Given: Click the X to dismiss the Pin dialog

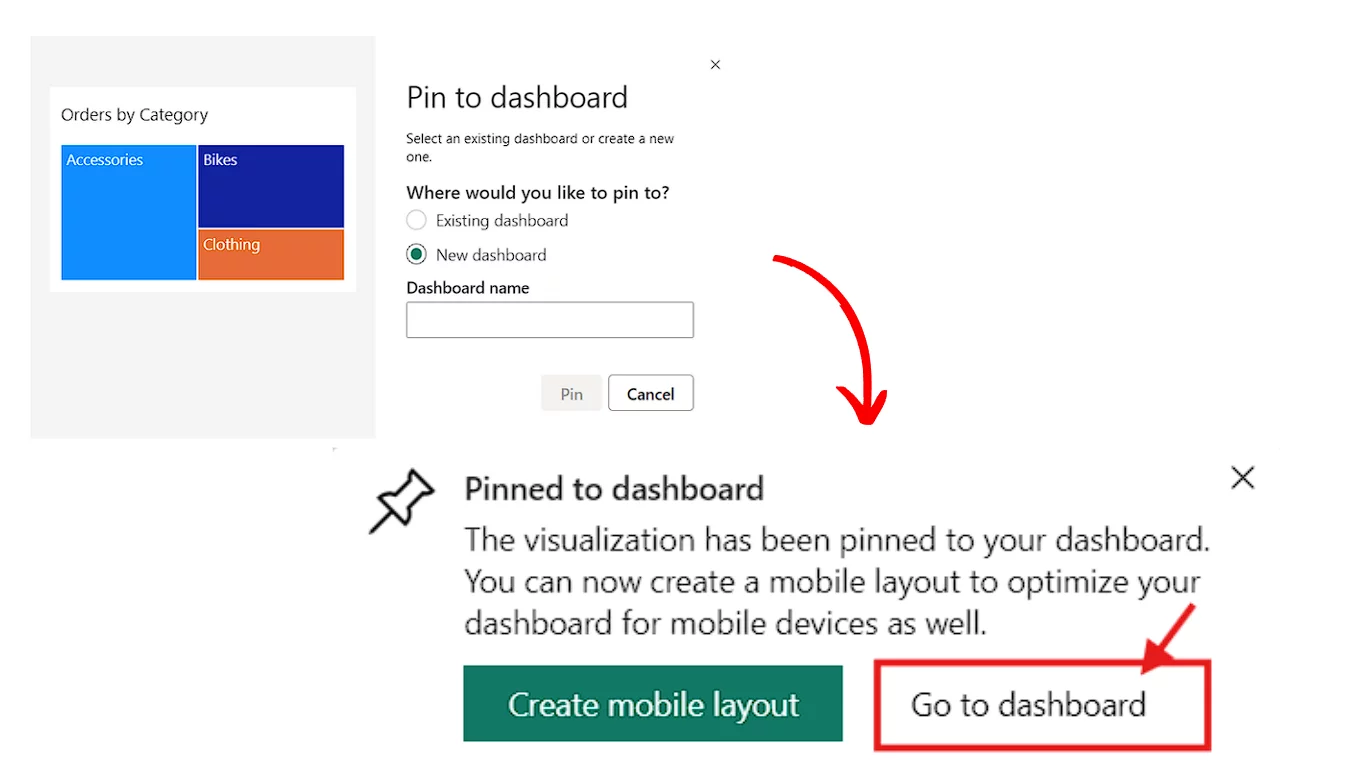Looking at the screenshot, I should point(715,64).
